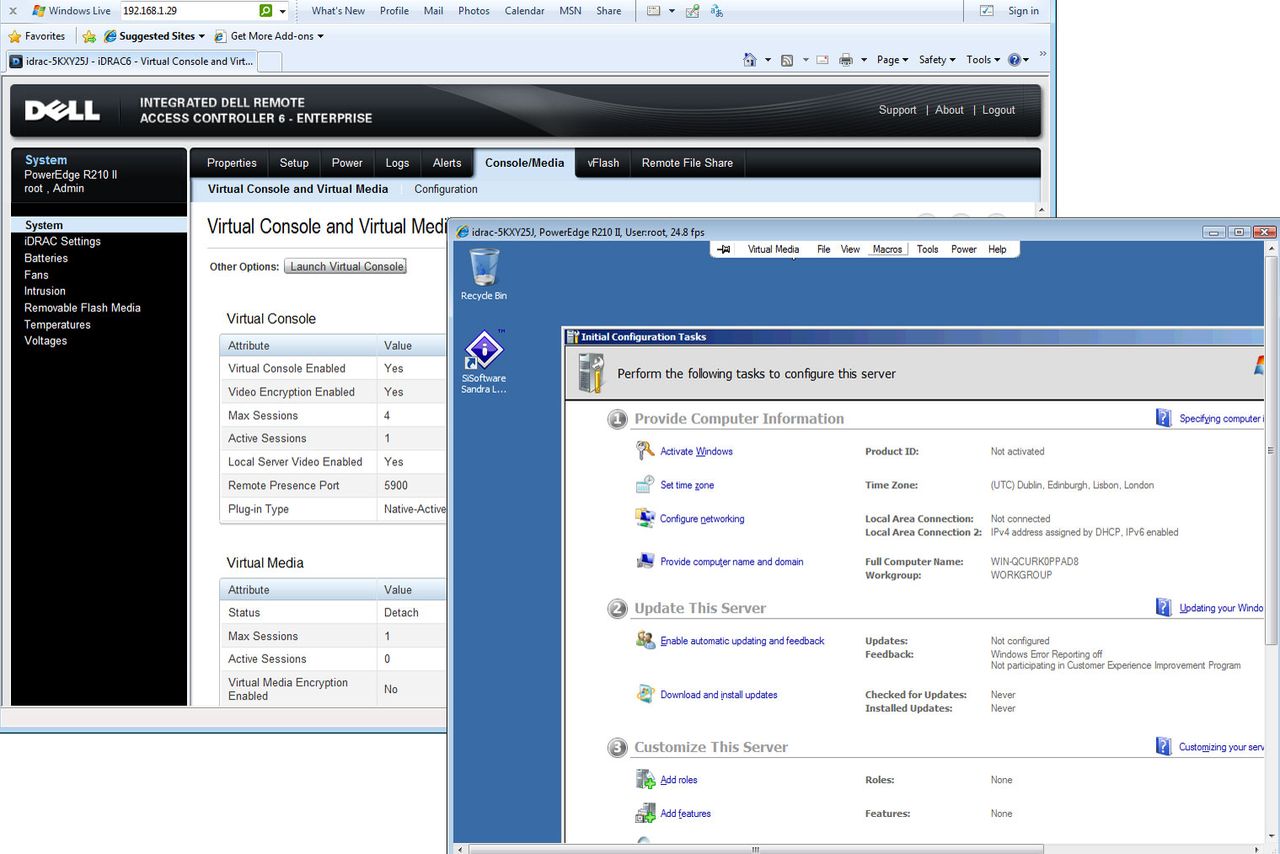
Task: Click the computer name and domain icon
Action: point(645,561)
